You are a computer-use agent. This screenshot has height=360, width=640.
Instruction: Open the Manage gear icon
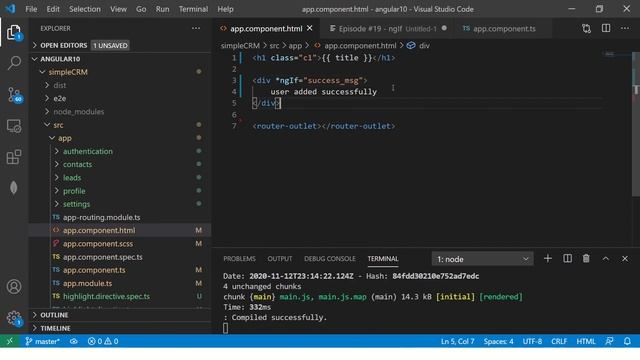point(14,318)
